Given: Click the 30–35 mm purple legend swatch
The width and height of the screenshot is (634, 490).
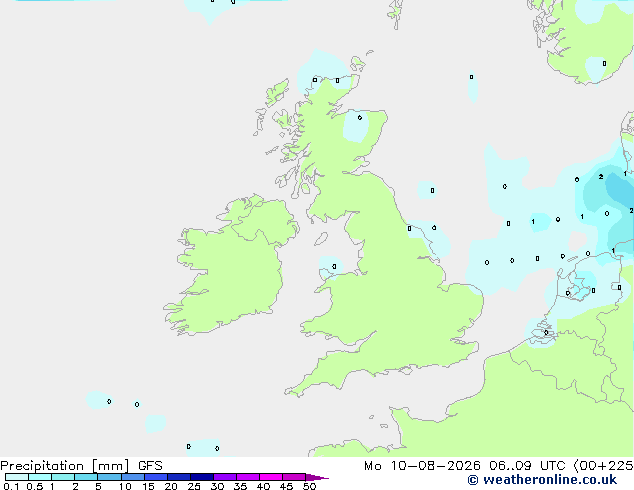Looking at the screenshot, I should pos(225,477).
